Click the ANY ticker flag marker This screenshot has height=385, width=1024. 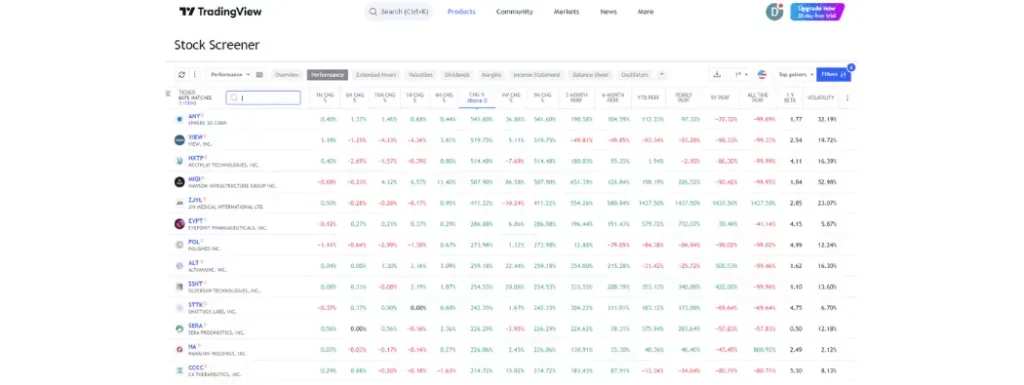click(203, 116)
